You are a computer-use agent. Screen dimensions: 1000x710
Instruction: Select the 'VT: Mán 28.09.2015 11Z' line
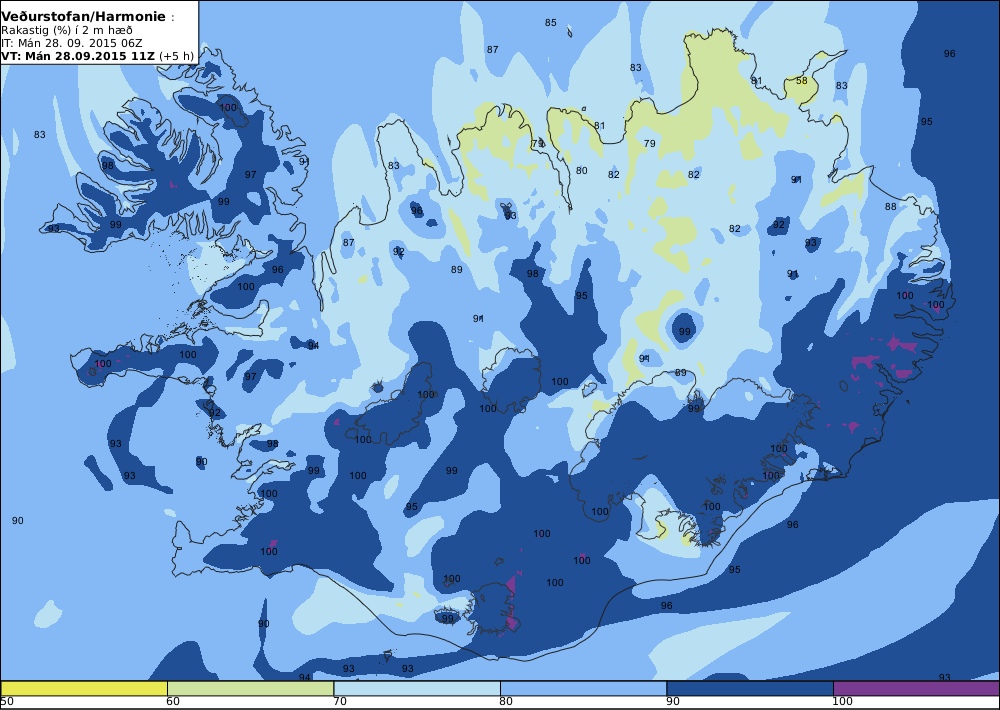coord(78,55)
